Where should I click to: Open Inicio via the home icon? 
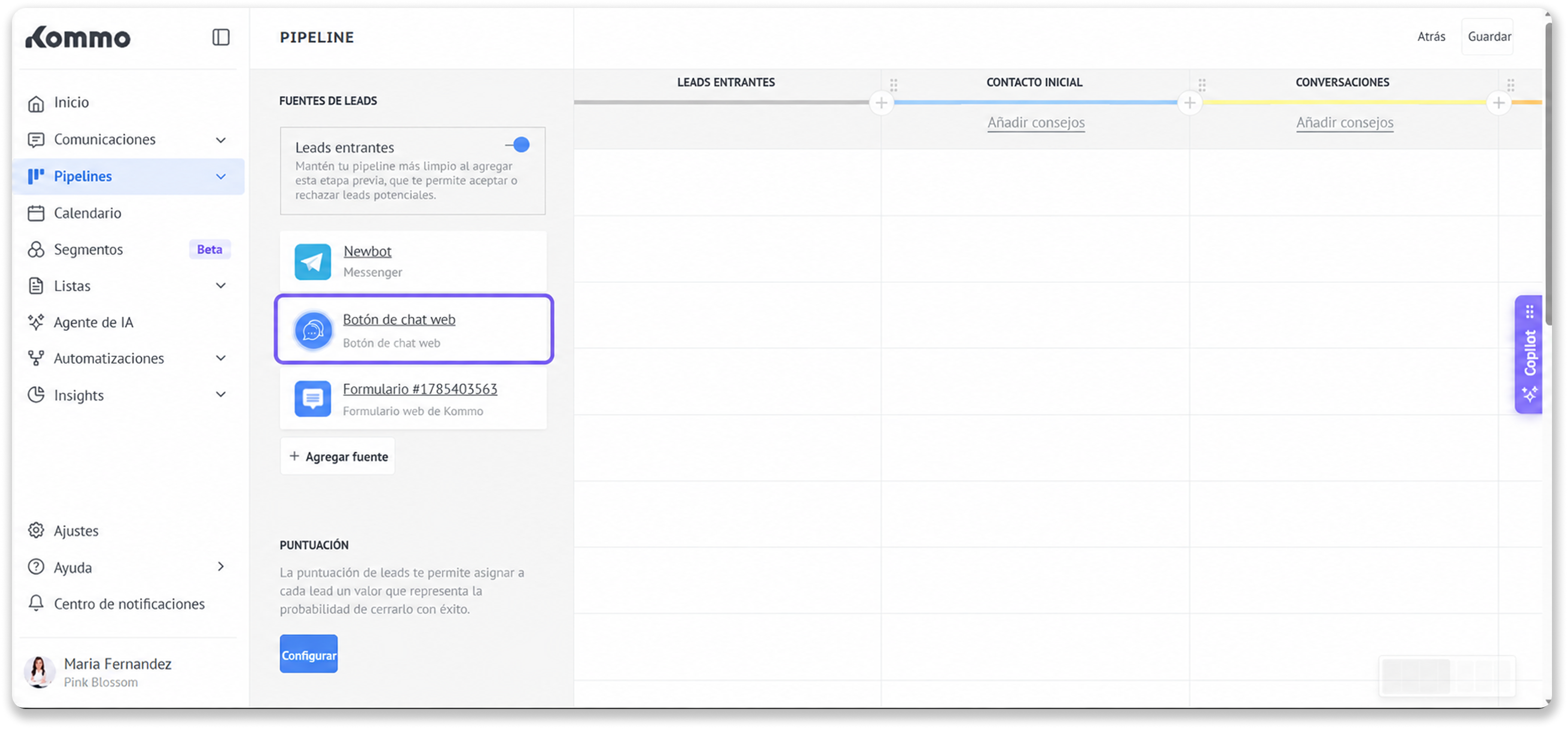coord(36,104)
